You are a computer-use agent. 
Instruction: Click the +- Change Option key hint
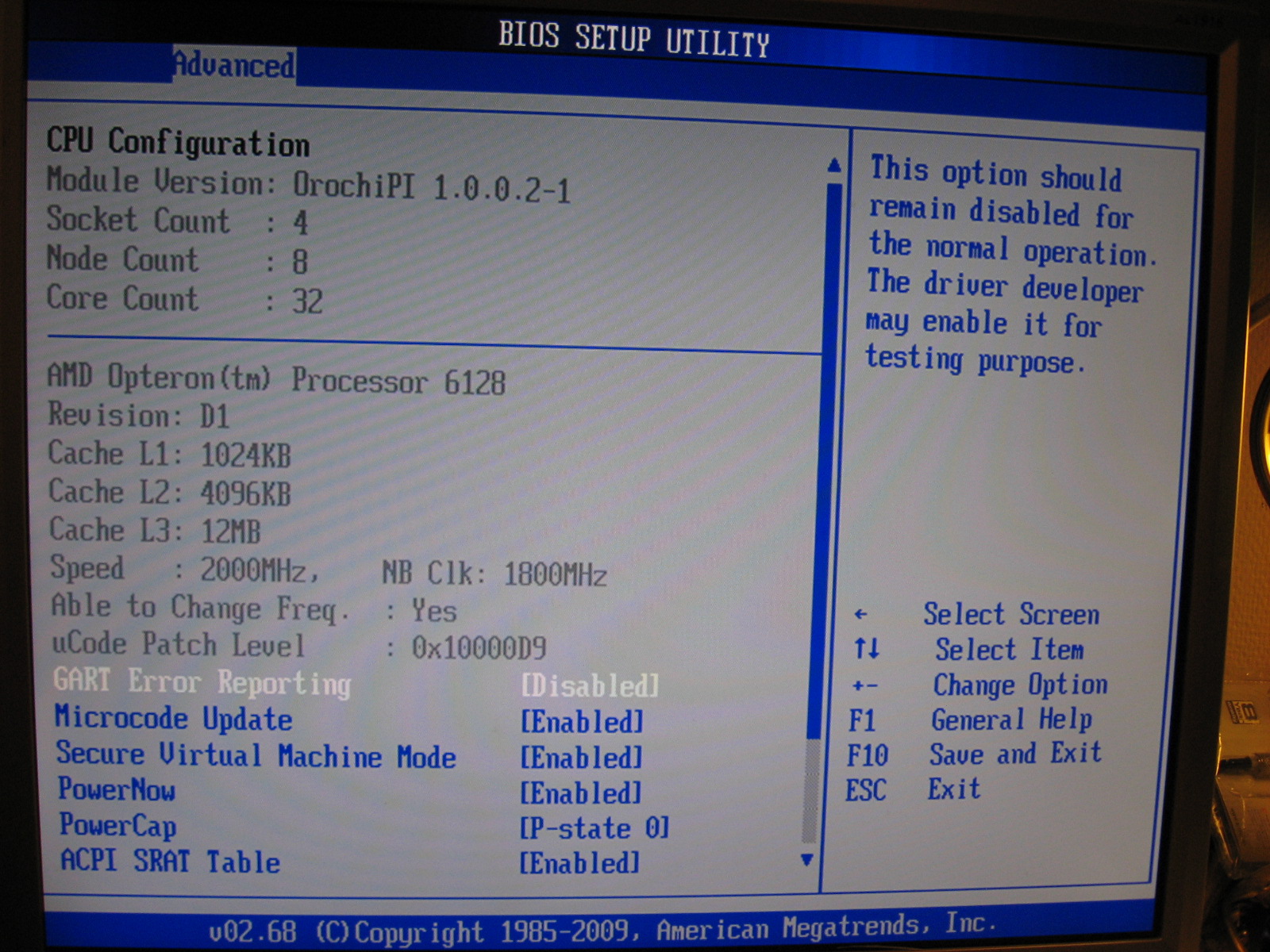coord(865,685)
